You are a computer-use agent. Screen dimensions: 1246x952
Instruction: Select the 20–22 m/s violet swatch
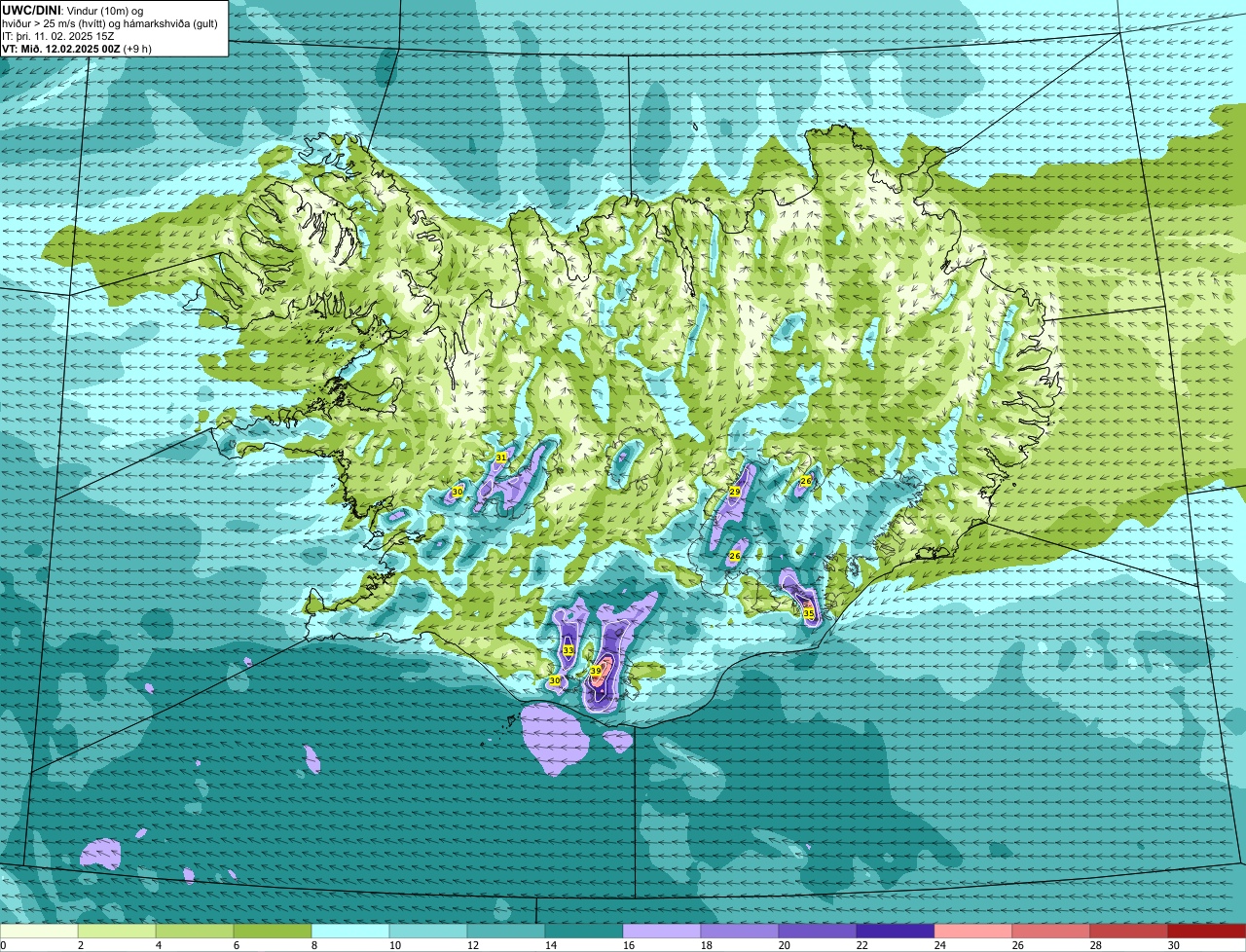(818, 931)
